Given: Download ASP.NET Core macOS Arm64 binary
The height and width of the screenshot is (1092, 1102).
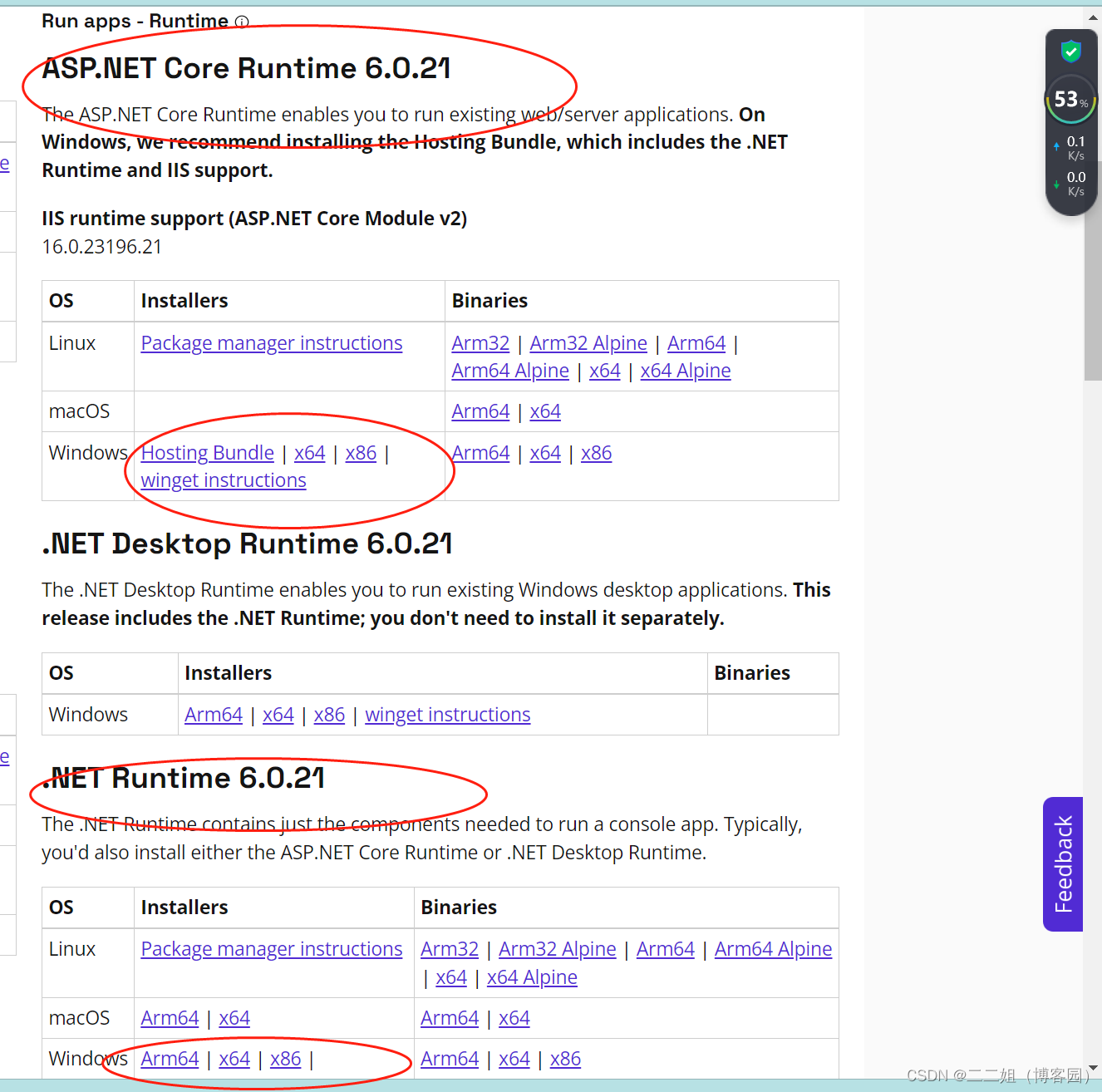Looking at the screenshot, I should (480, 411).
